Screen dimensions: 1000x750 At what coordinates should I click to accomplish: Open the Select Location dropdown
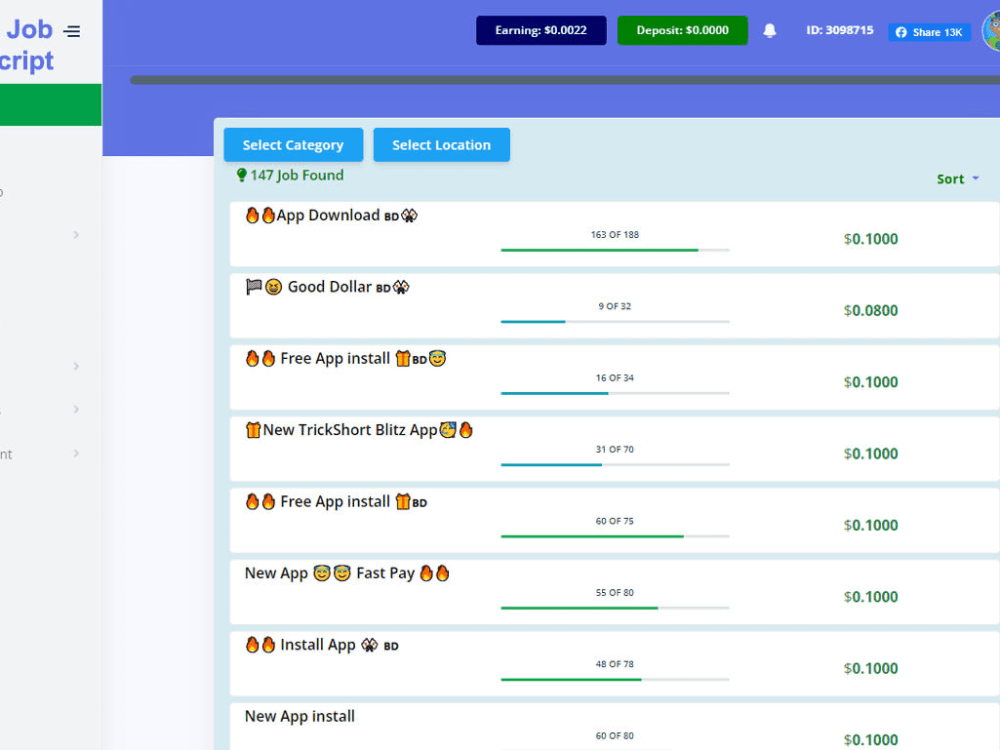[x=441, y=144]
